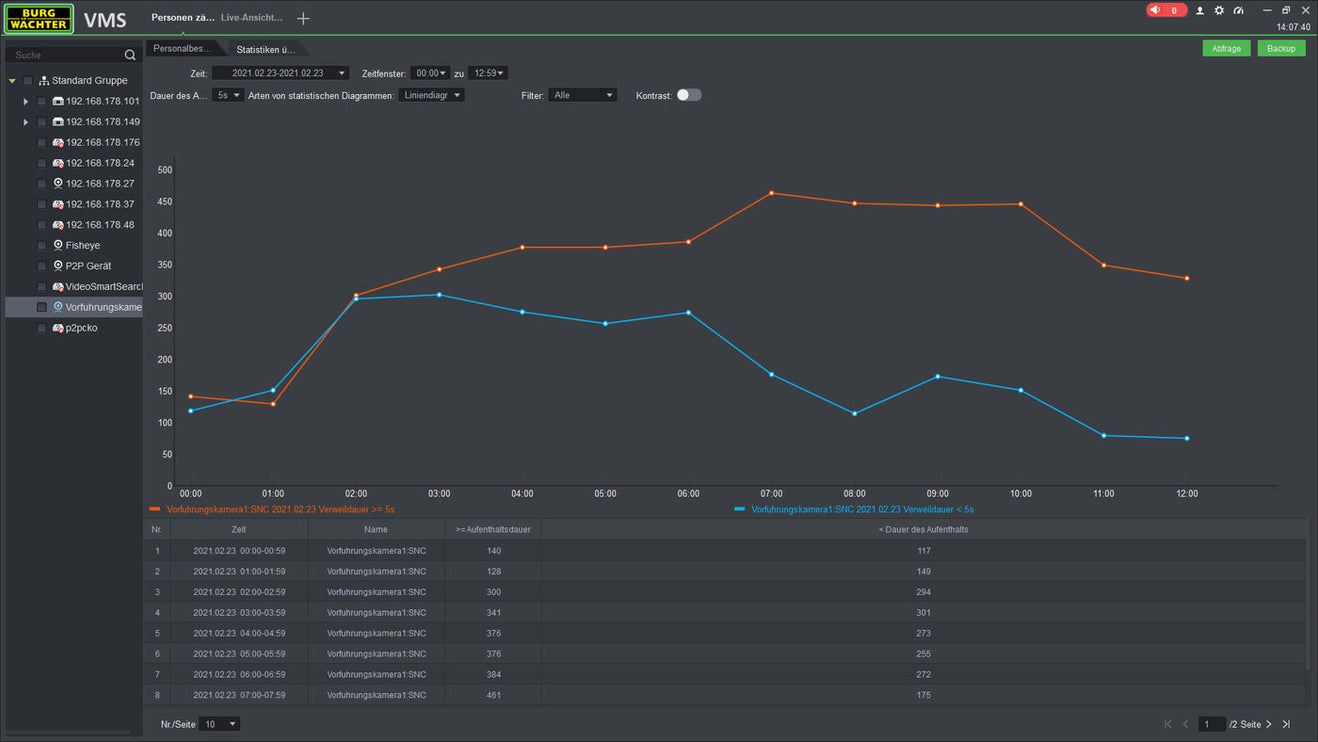Select the Personalbes... sub-tab
Image resolution: width=1318 pixels, height=742 pixels.
[182, 48]
